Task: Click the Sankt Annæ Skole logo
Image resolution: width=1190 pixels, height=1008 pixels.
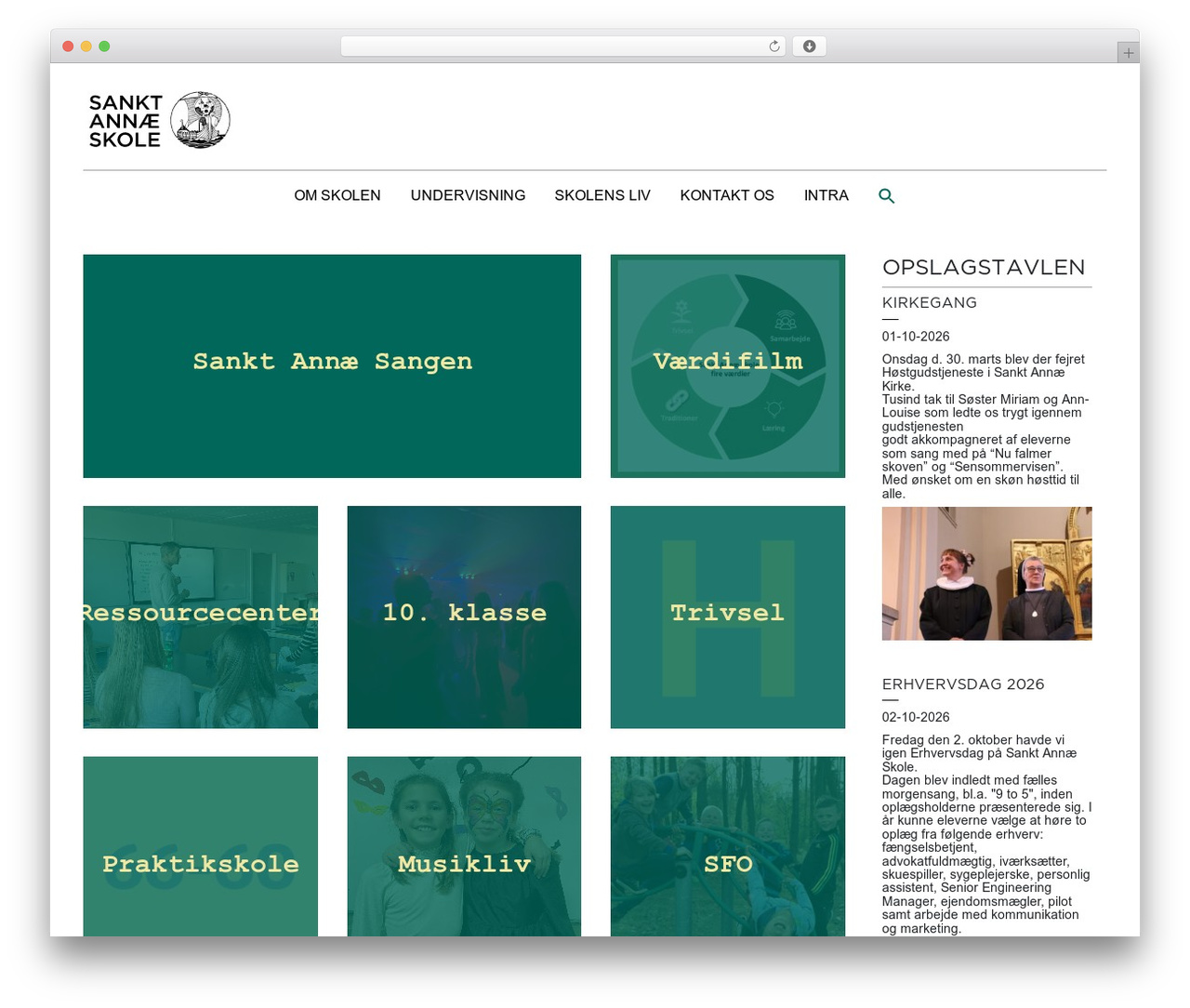Action: tap(159, 120)
